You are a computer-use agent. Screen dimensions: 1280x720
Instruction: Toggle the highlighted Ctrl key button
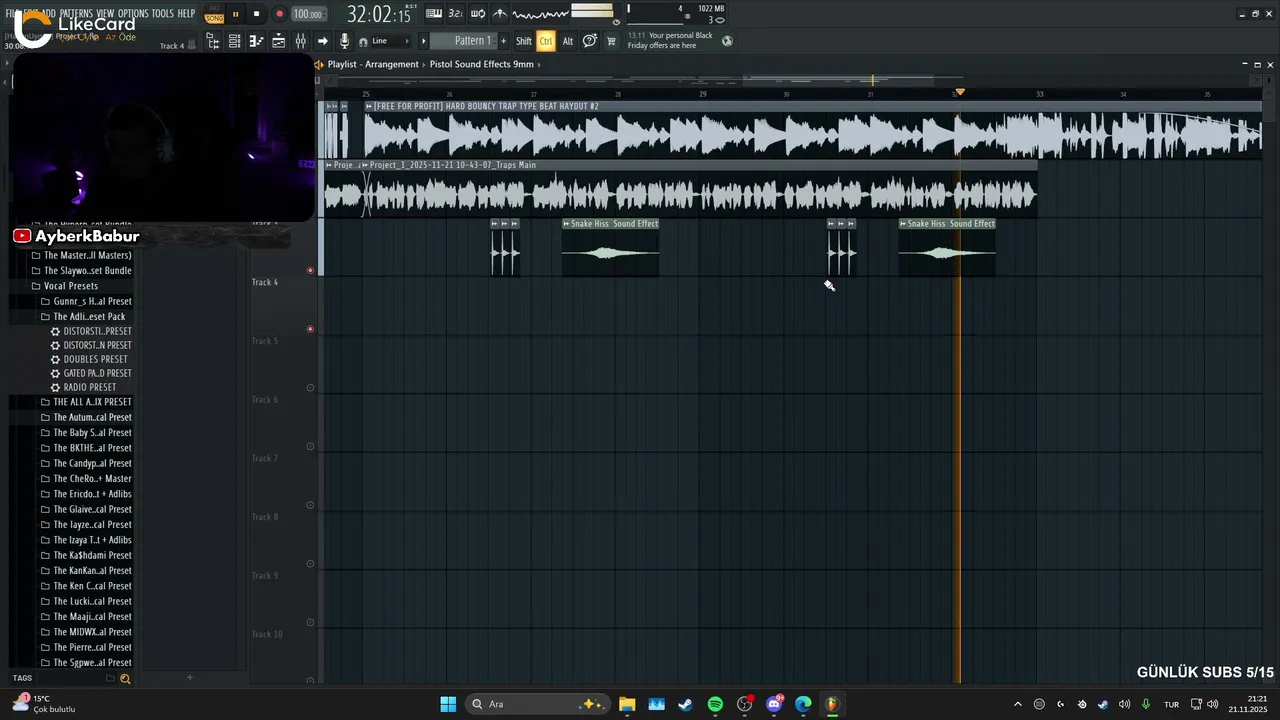[546, 41]
